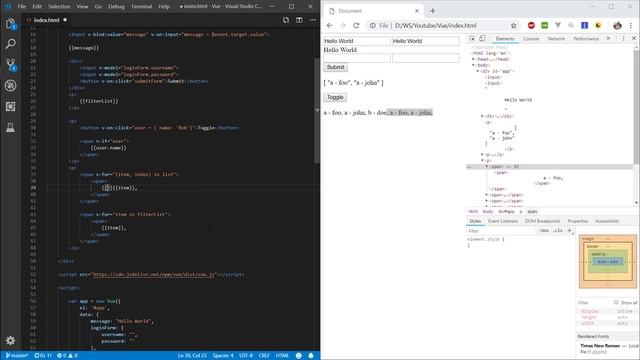The image size is (640, 360).
Task: Collapse the div id="app" node
Action: (478, 71)
